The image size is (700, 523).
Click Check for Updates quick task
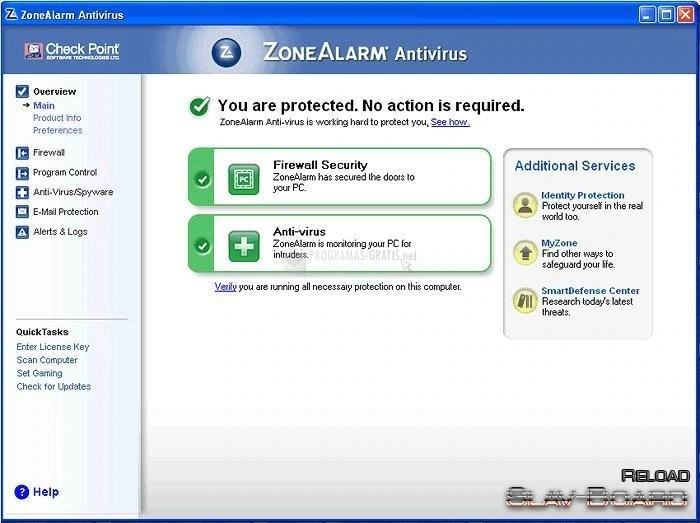coord(54,386)
